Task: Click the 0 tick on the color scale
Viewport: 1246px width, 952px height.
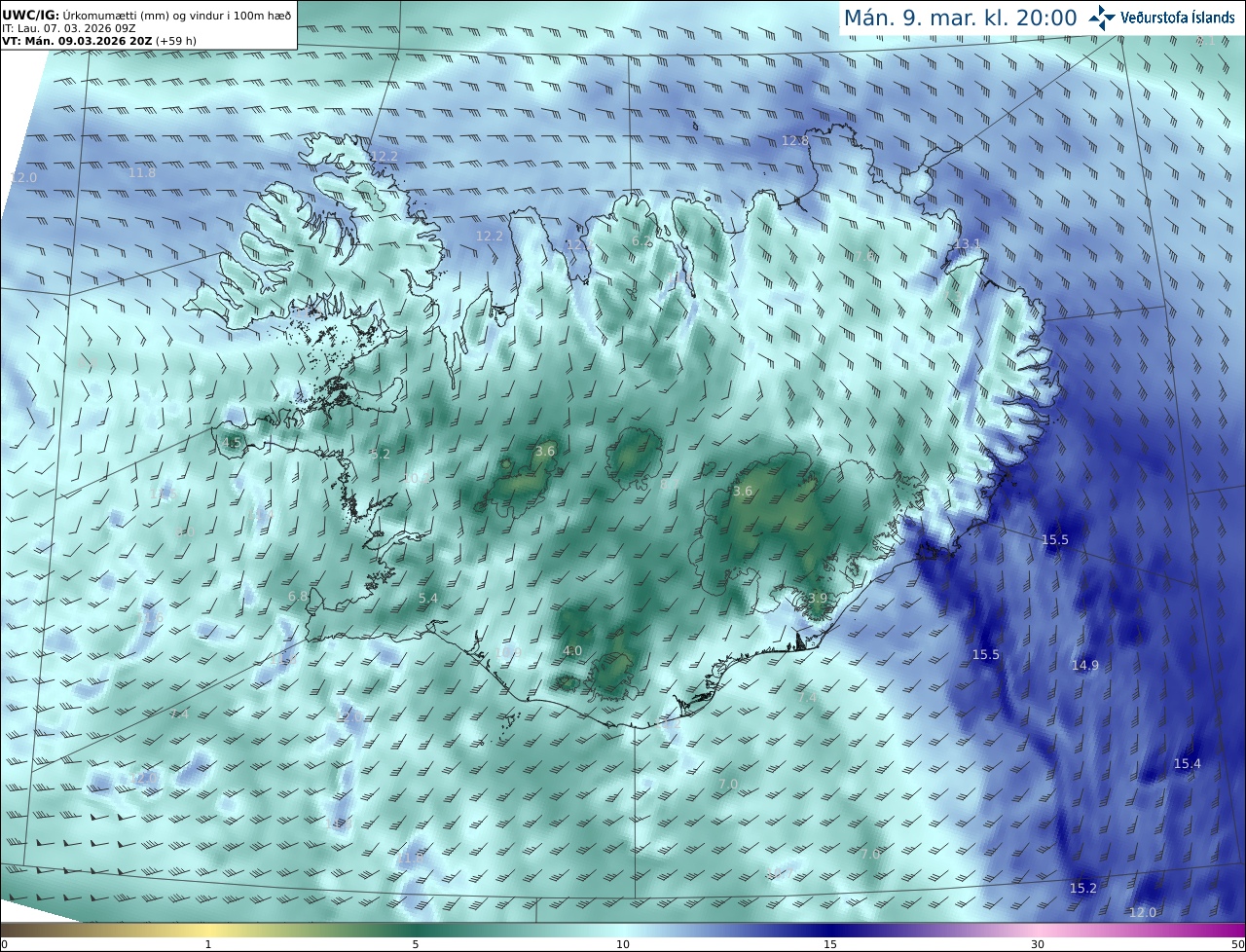Action: (4, 944)
